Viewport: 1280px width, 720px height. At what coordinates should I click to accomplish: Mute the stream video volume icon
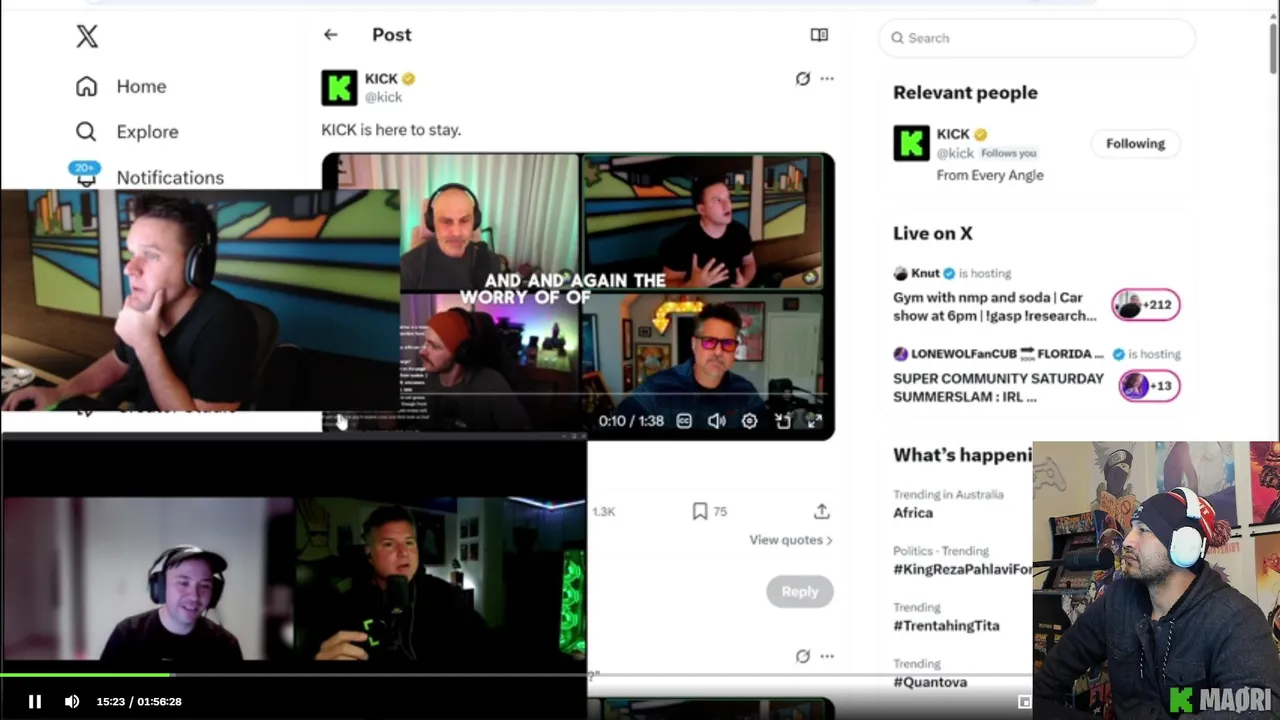72,701
